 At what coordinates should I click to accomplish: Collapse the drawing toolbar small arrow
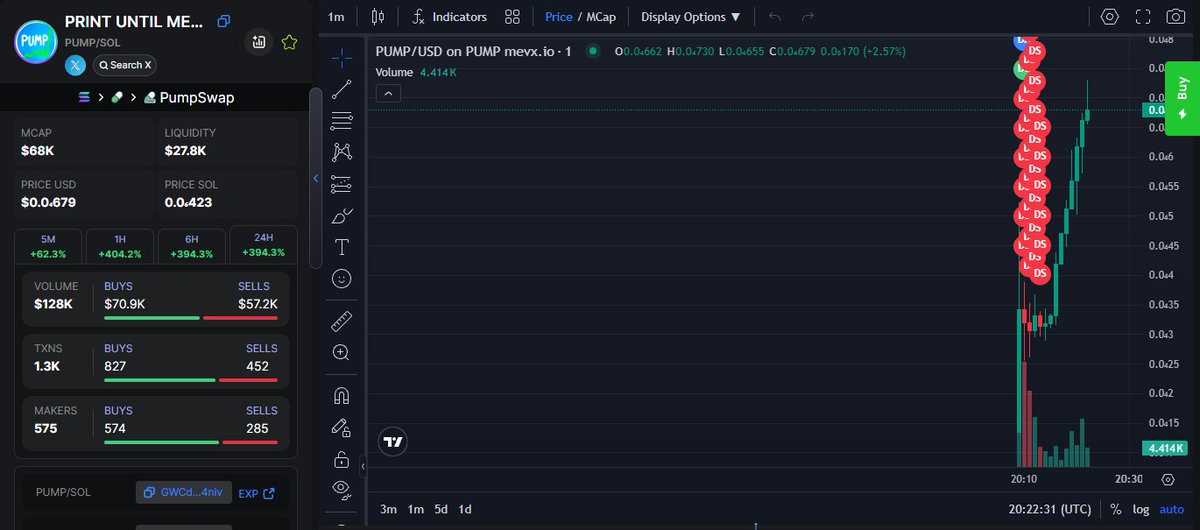click(x=363, y=466)
